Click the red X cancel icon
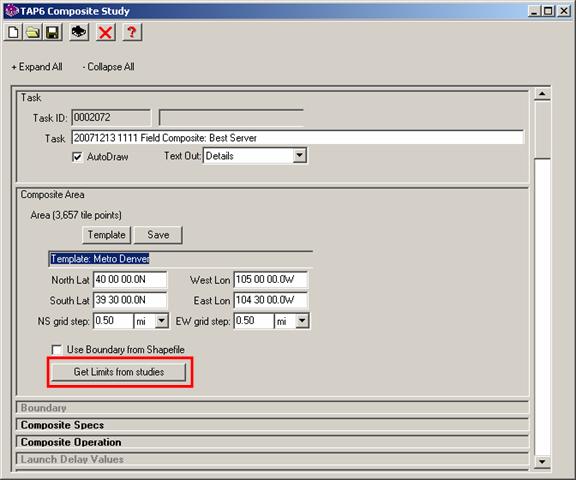The height and width of the screenshot is (480, 576). (x=105, y=32)
